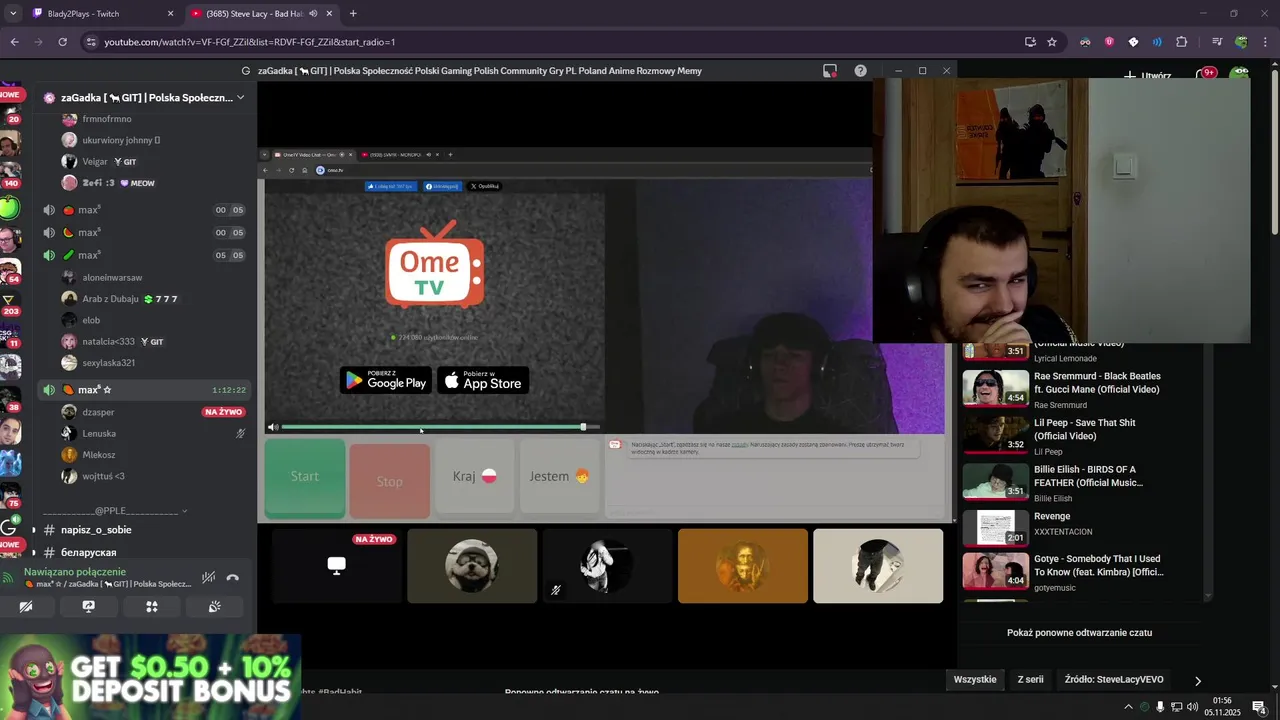Open active max voice channel with timer 1:12:22
Screen dimensions: 1280x720
click(144, 390)
